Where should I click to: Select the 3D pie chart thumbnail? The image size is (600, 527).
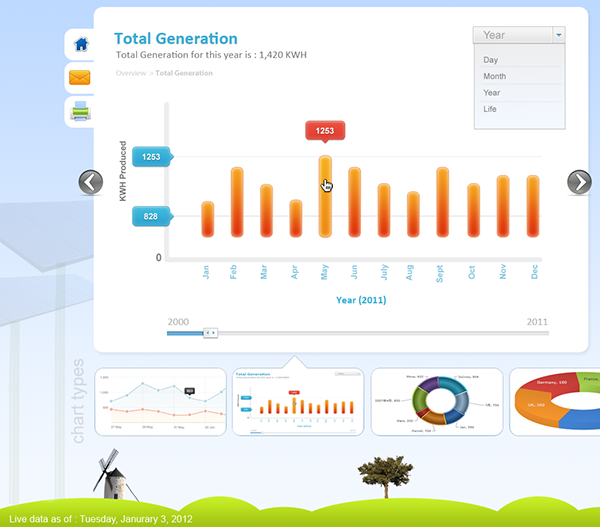click(555, 401)
